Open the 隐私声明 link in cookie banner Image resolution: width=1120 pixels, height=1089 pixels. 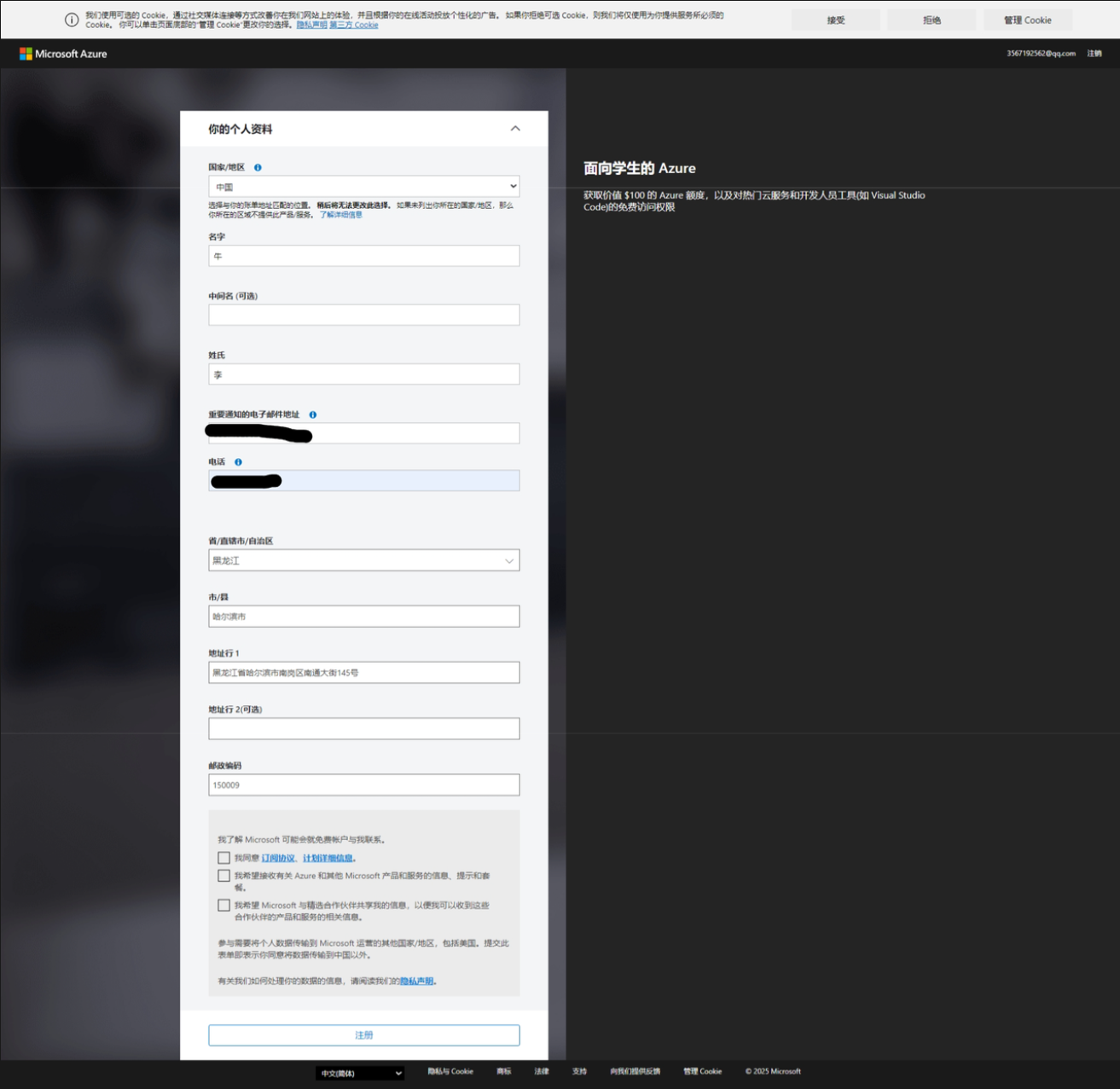[x=311, y=25]
